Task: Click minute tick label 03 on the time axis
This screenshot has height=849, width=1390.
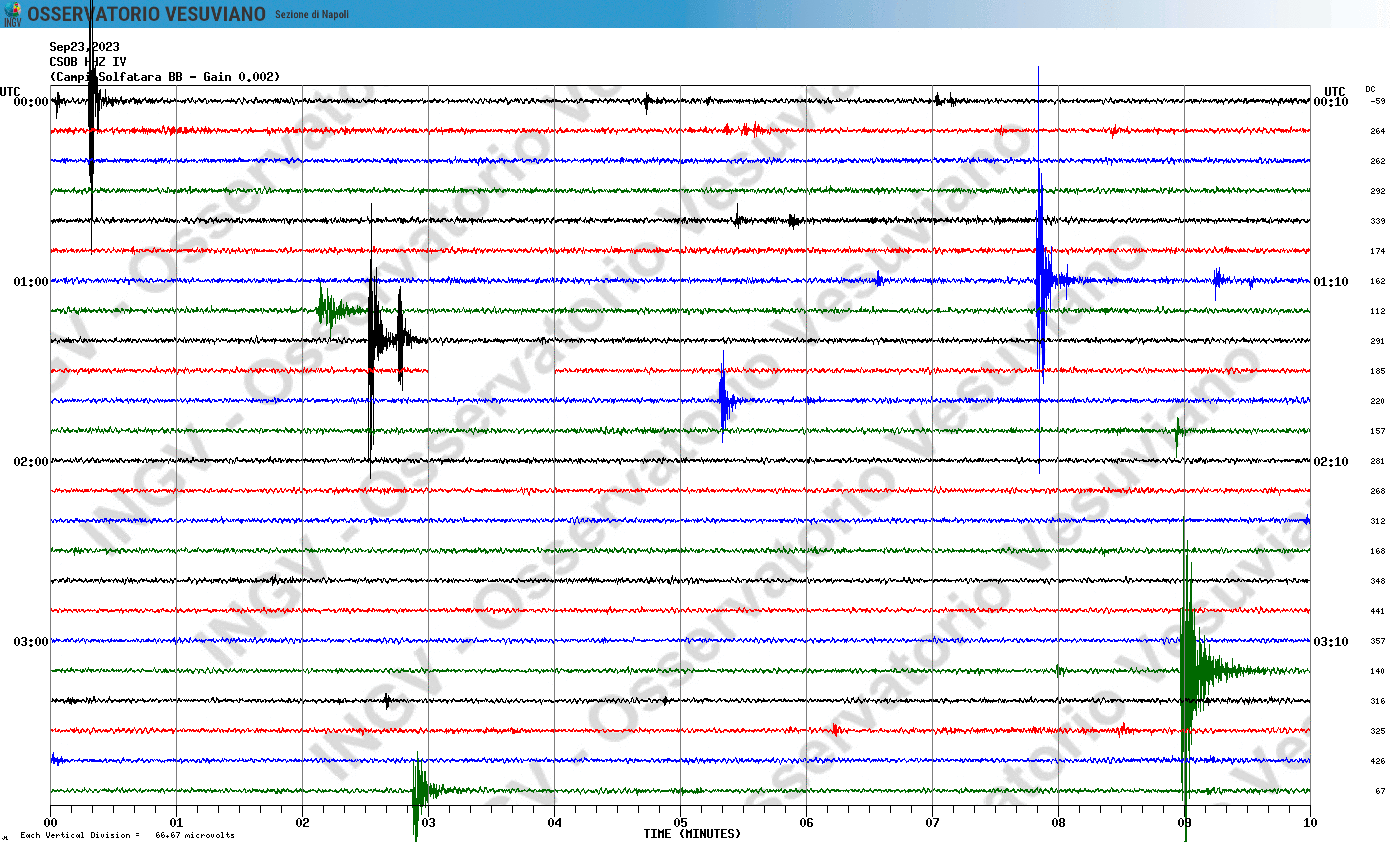Action: tap(428, 823)
